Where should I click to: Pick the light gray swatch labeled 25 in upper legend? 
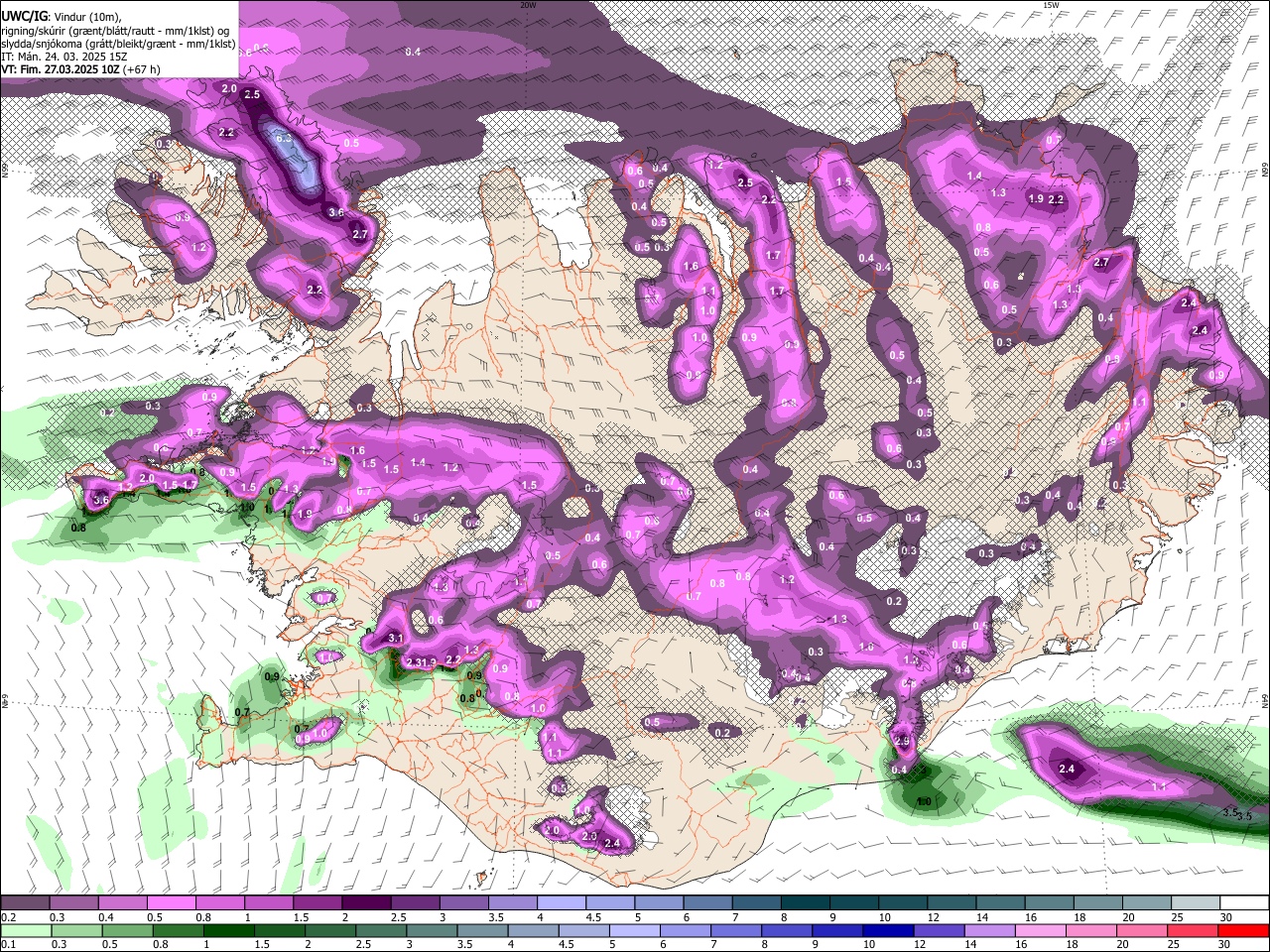point(1195,904)
